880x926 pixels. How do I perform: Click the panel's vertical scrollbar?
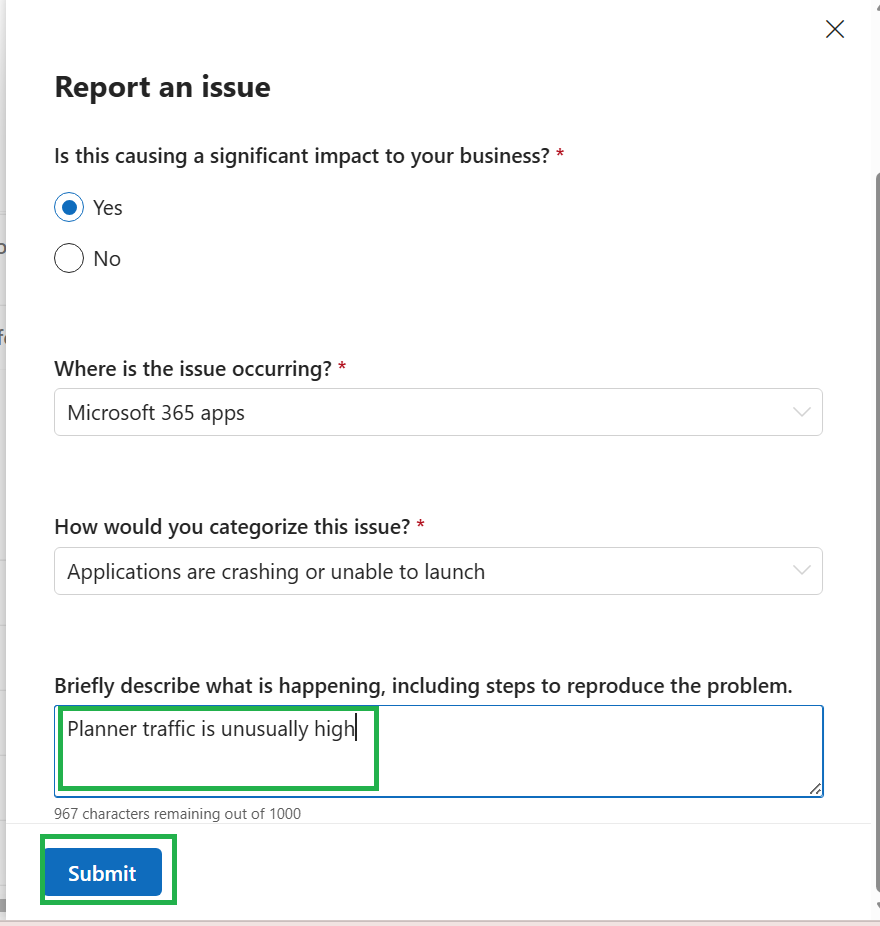click(x=876, y=532)
